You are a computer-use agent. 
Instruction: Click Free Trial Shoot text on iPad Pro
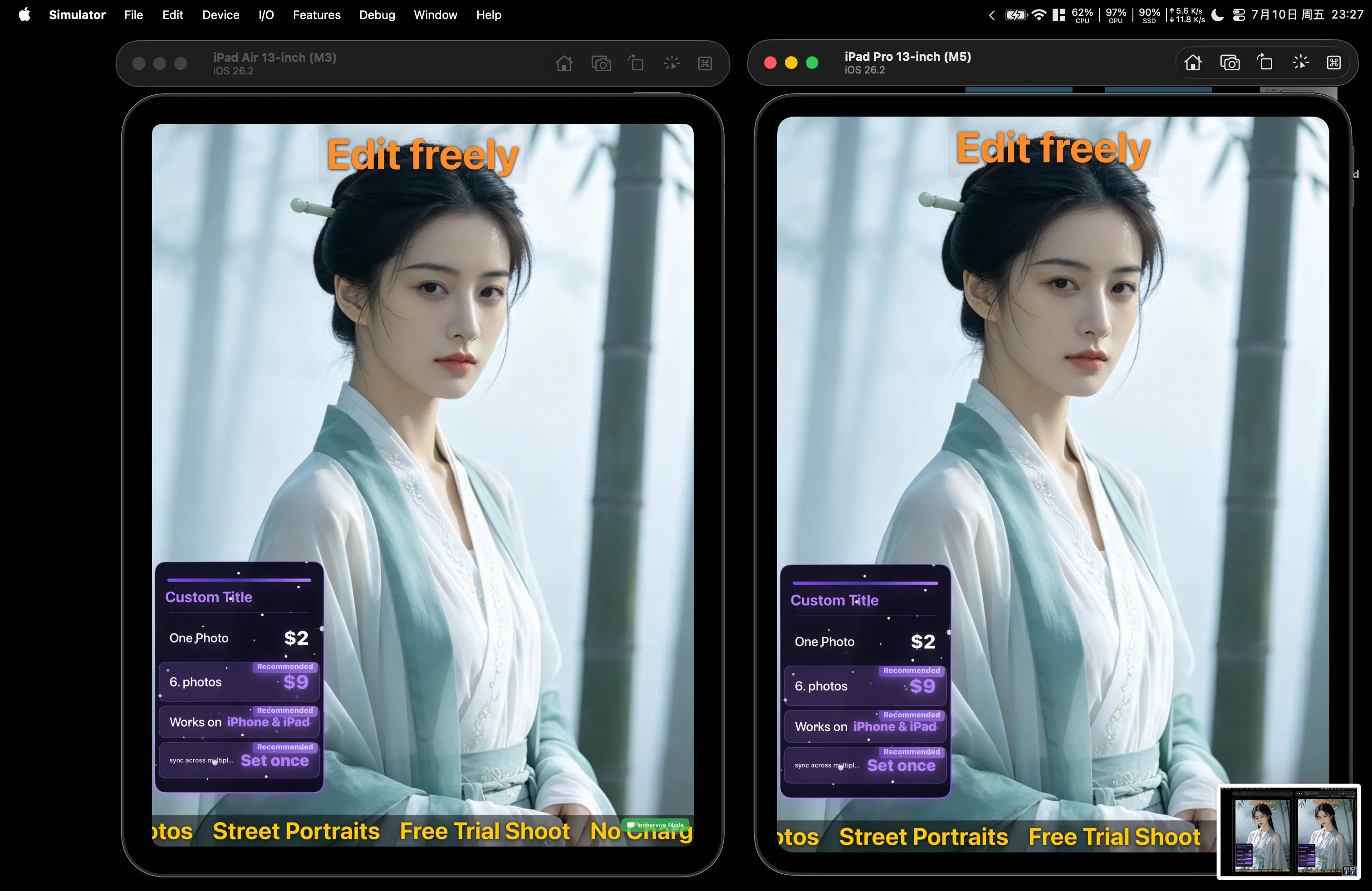[x=1114, y=837]
